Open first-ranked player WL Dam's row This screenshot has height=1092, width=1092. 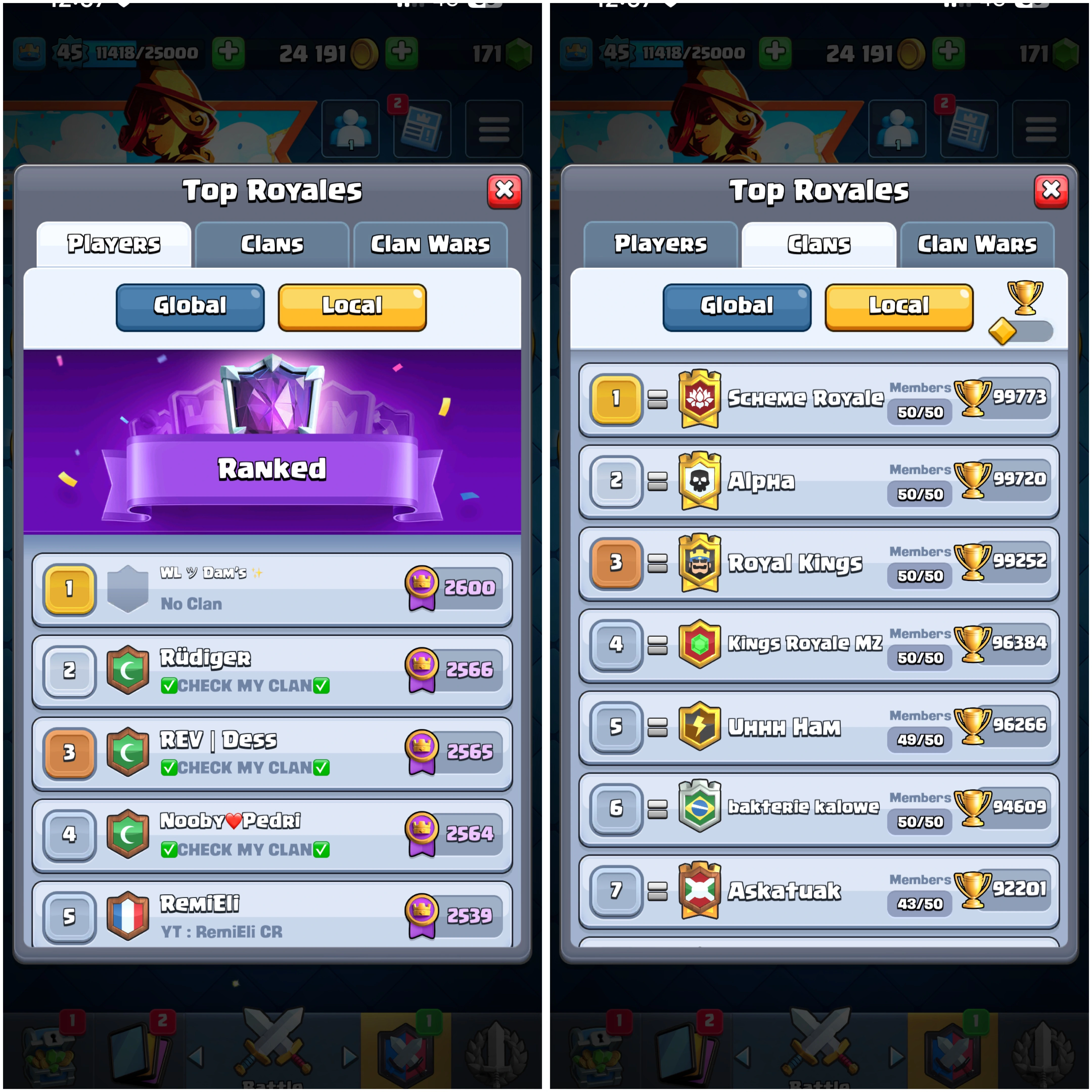pyautogui.click(x=272, y=589)
